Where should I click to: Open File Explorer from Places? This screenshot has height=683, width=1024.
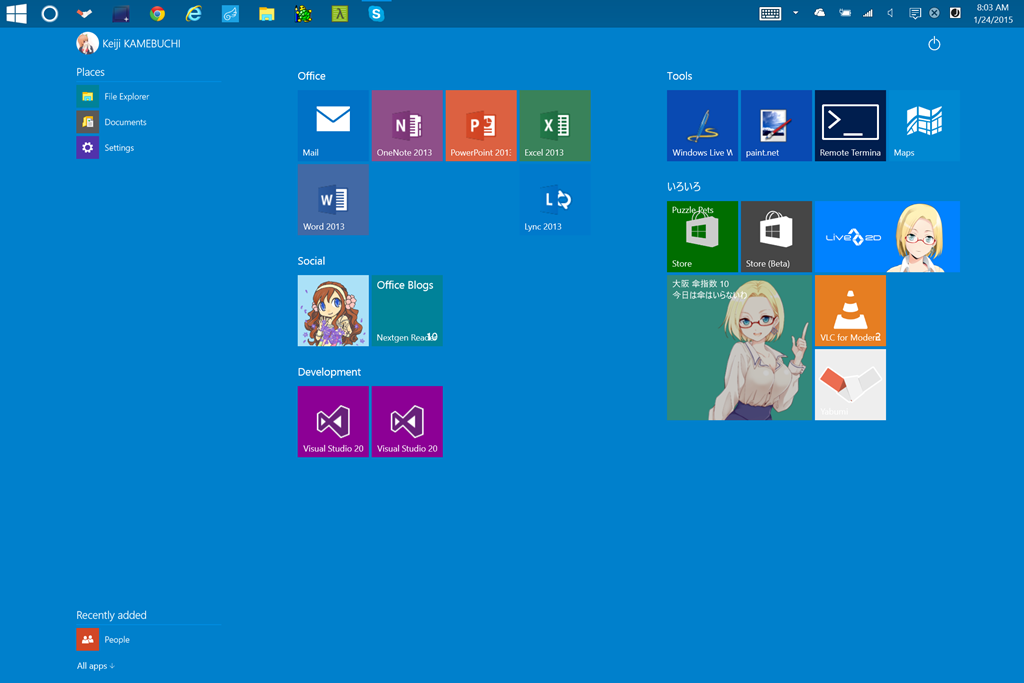(126, 97)
